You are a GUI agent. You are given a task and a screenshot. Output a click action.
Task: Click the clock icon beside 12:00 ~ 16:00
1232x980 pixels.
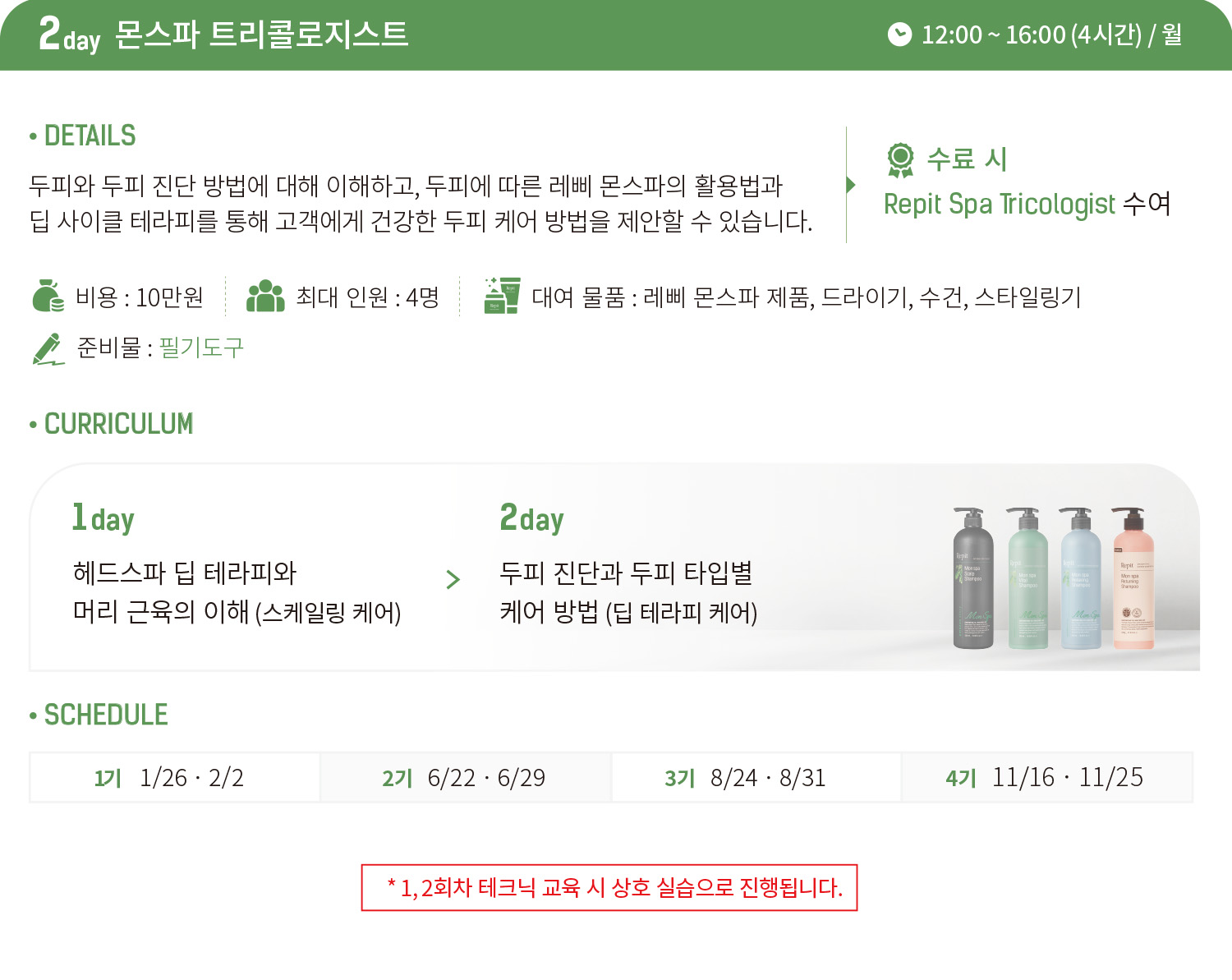click(899, 35)
